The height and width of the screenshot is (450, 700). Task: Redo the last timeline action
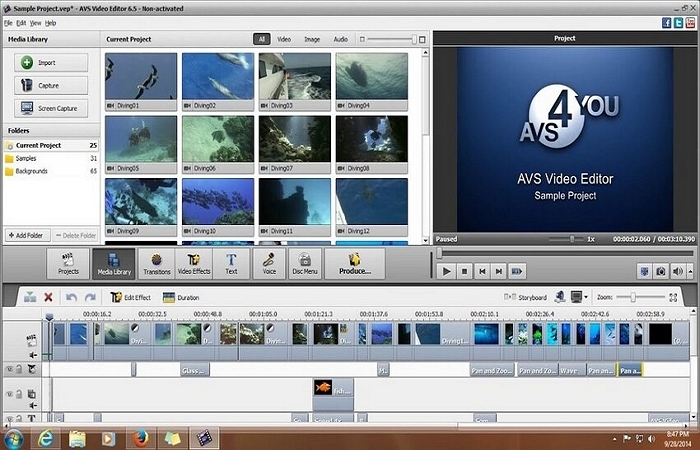tap(90, 297)
